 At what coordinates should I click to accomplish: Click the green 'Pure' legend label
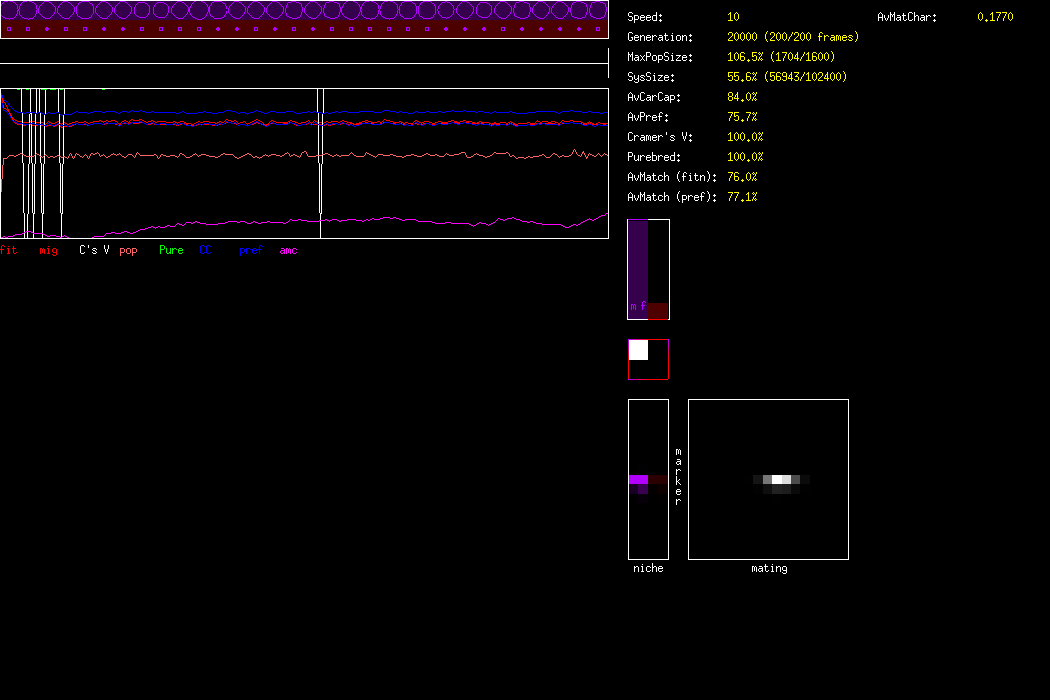click(x=171, y=250)
